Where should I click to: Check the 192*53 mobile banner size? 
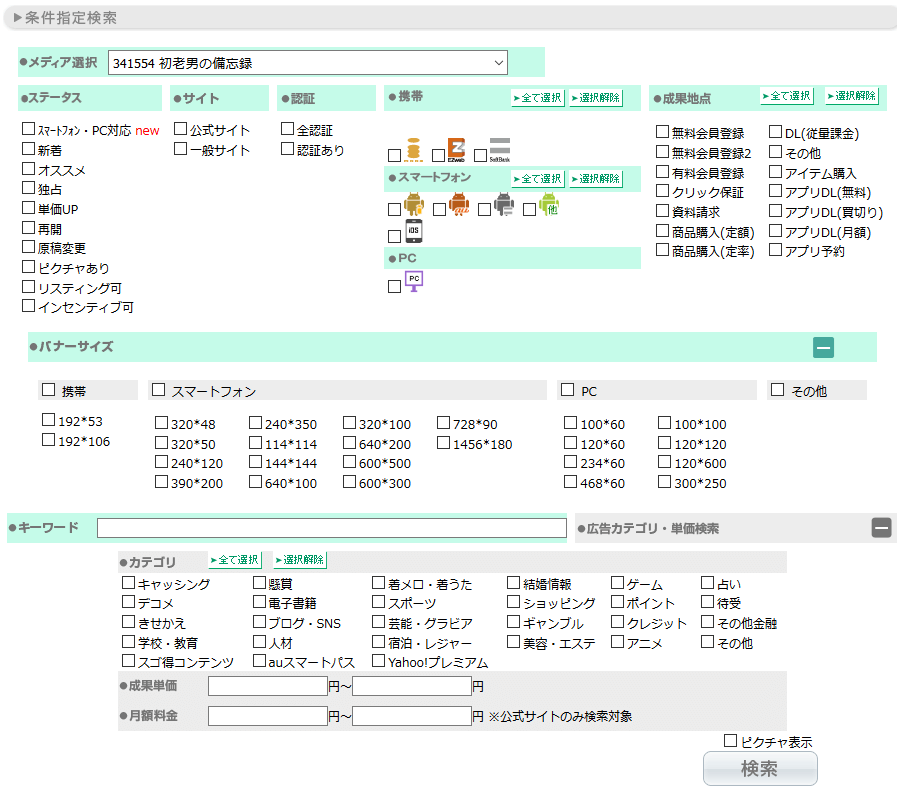[x=49, y=420]
